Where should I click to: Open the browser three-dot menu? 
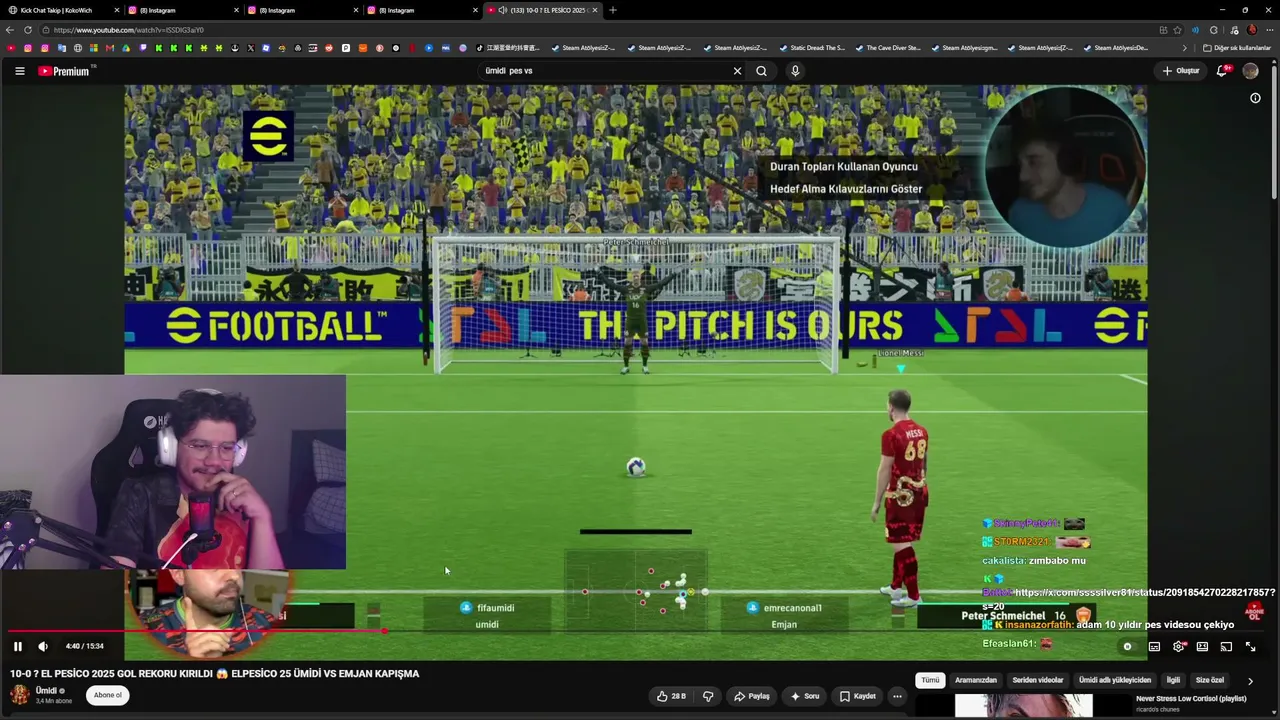(x=1268, y=30)
